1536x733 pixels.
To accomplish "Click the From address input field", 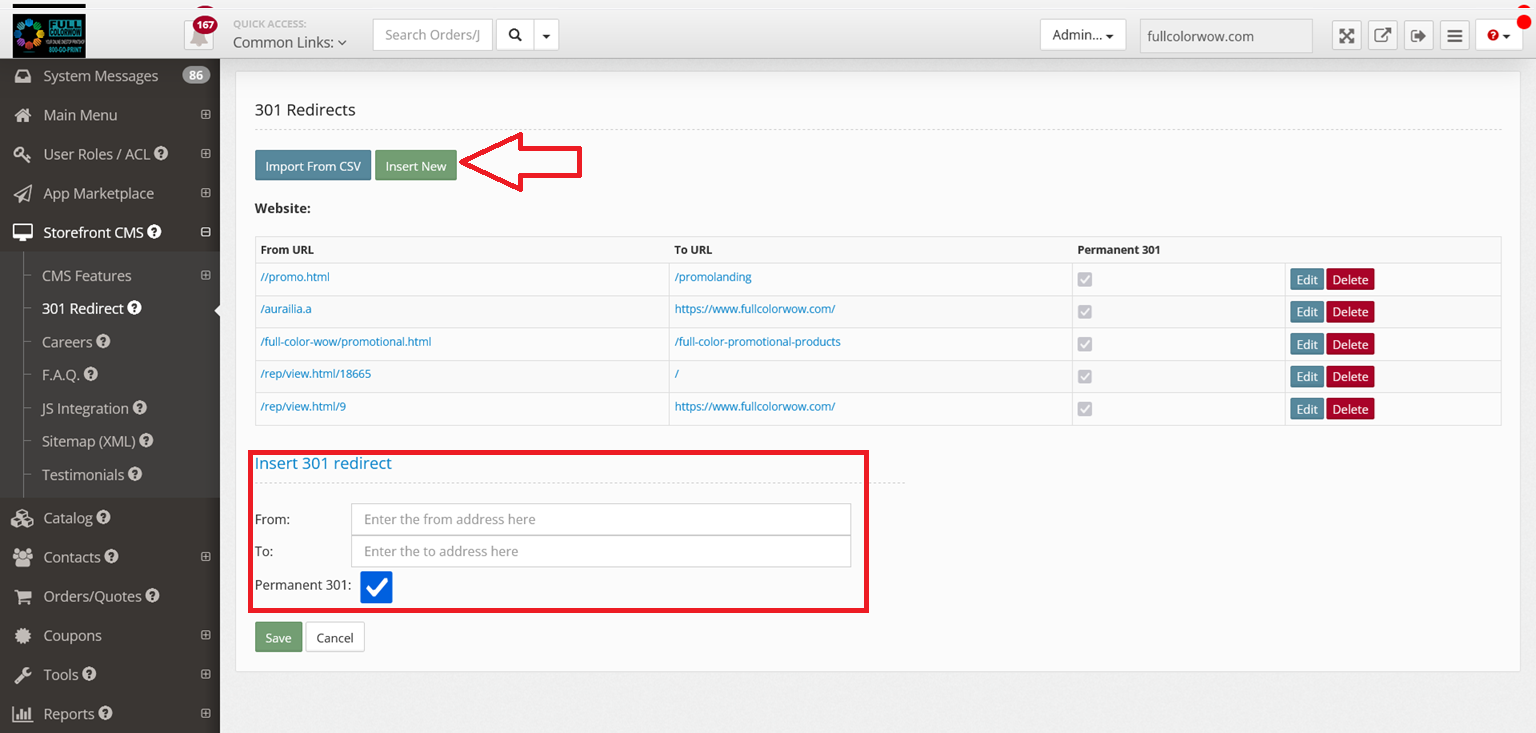I will click(x=600, y=519).
